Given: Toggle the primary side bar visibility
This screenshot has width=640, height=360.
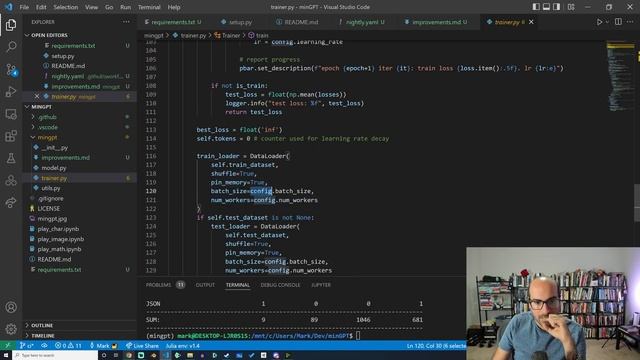Looking at the screenshot, I should click(536, 7).
